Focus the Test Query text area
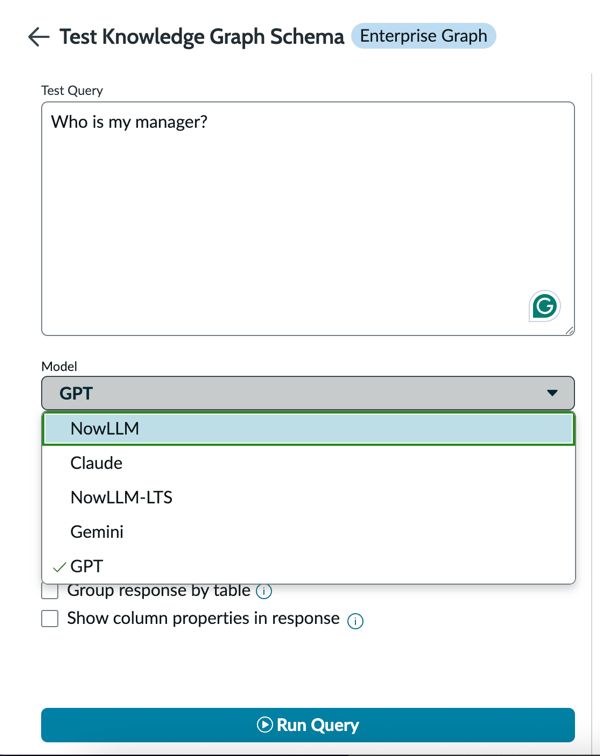600x756 pixels. point(308,218)
